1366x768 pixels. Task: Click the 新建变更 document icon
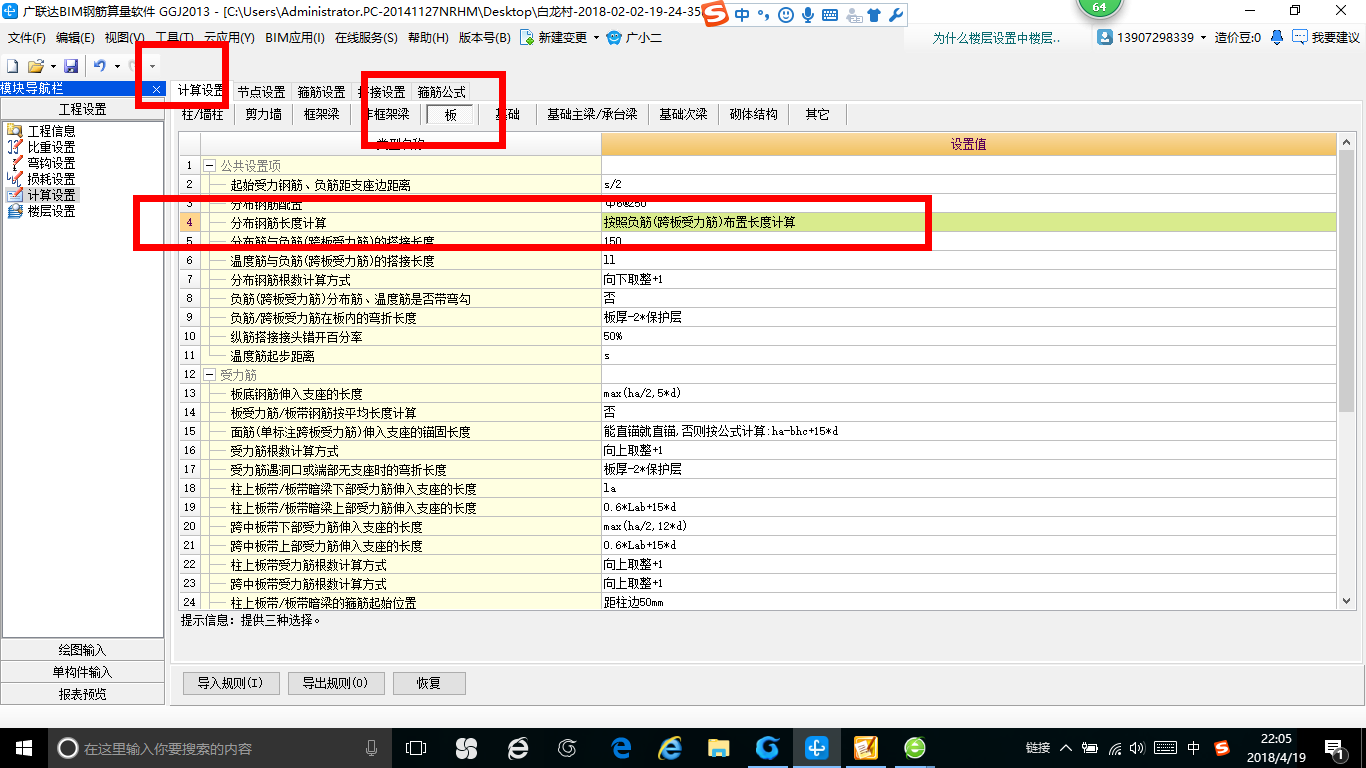pos(527,38)
